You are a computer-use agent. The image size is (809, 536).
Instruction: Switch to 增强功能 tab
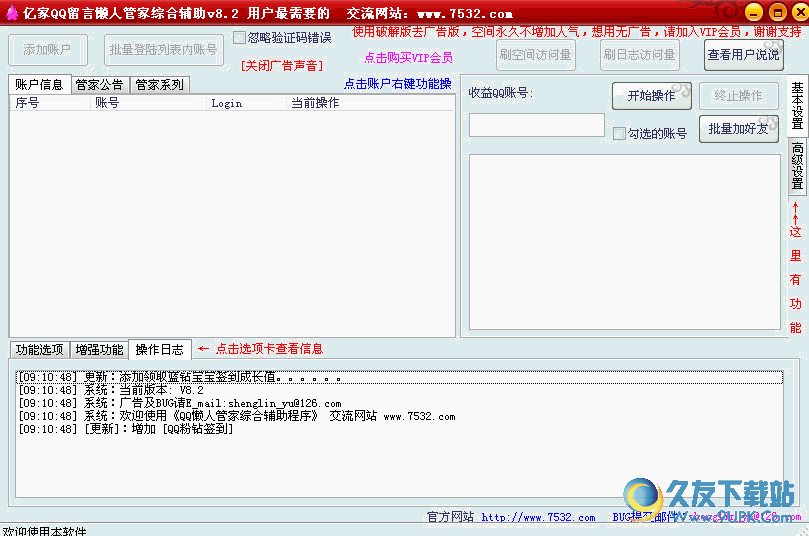coord(100,350)
